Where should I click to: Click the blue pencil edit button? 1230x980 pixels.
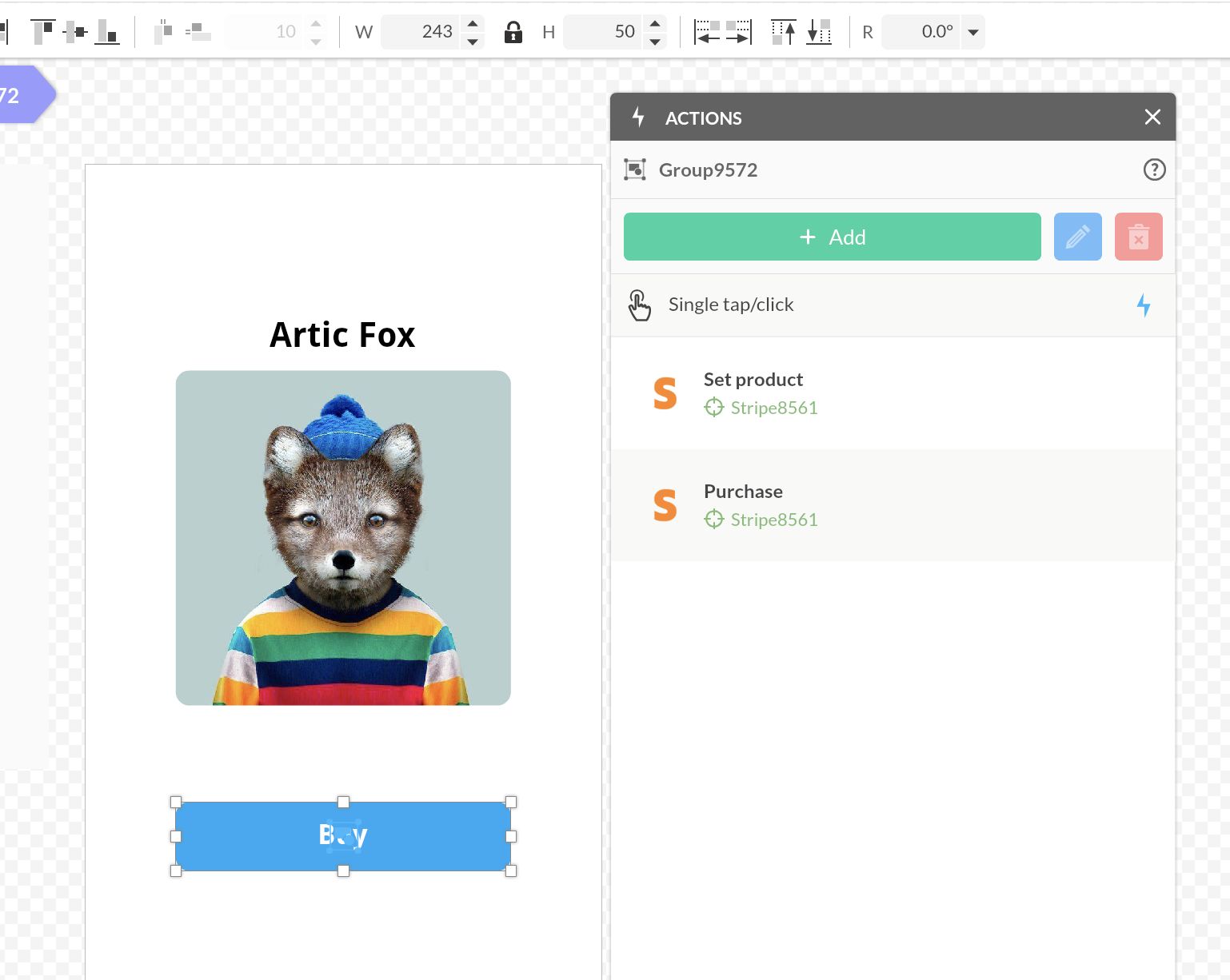click(x=1077, y=237)
